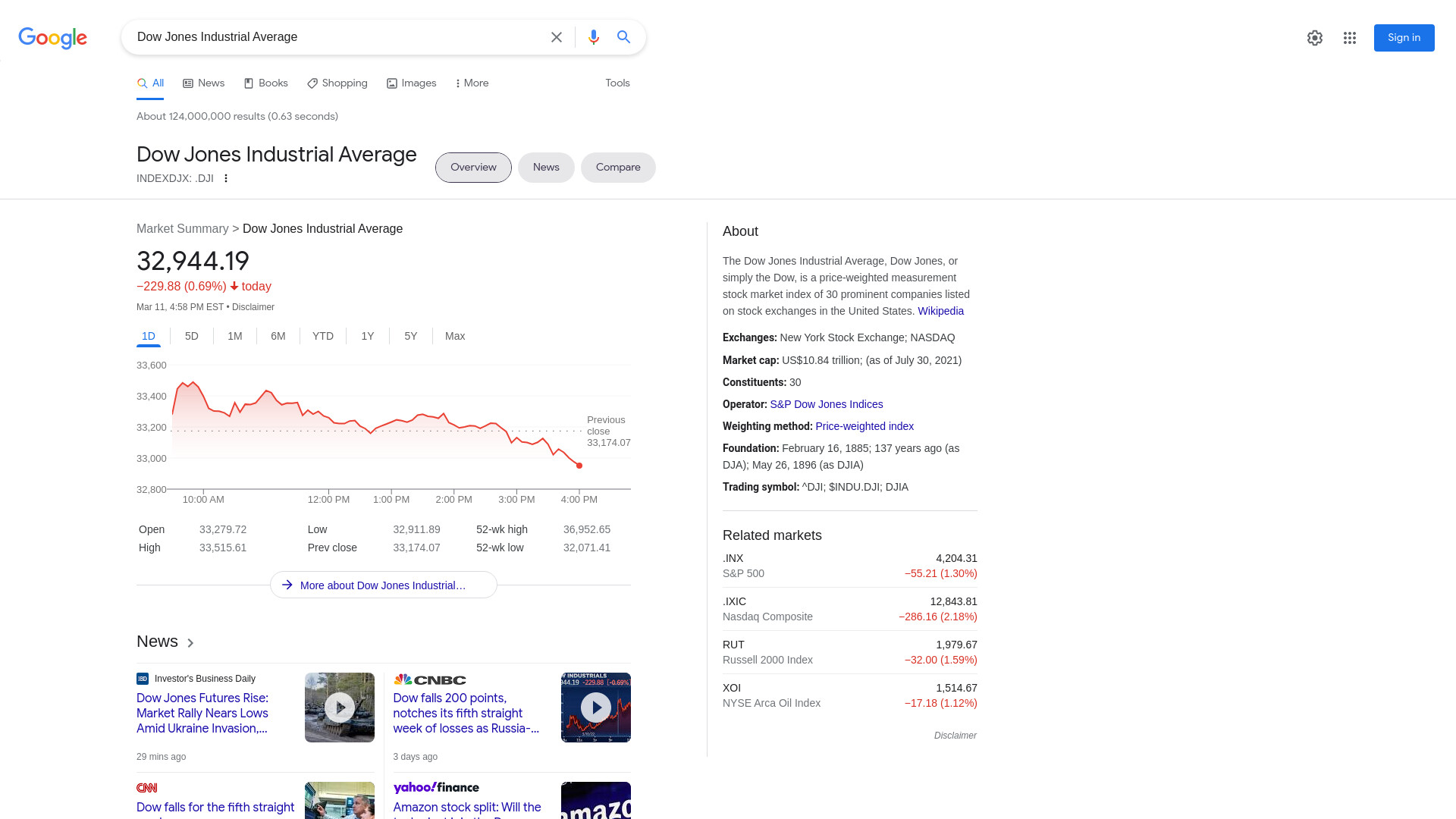Click the News section arrow chevron
This screenshot has width=1456, height=819.
coord(190,642)
